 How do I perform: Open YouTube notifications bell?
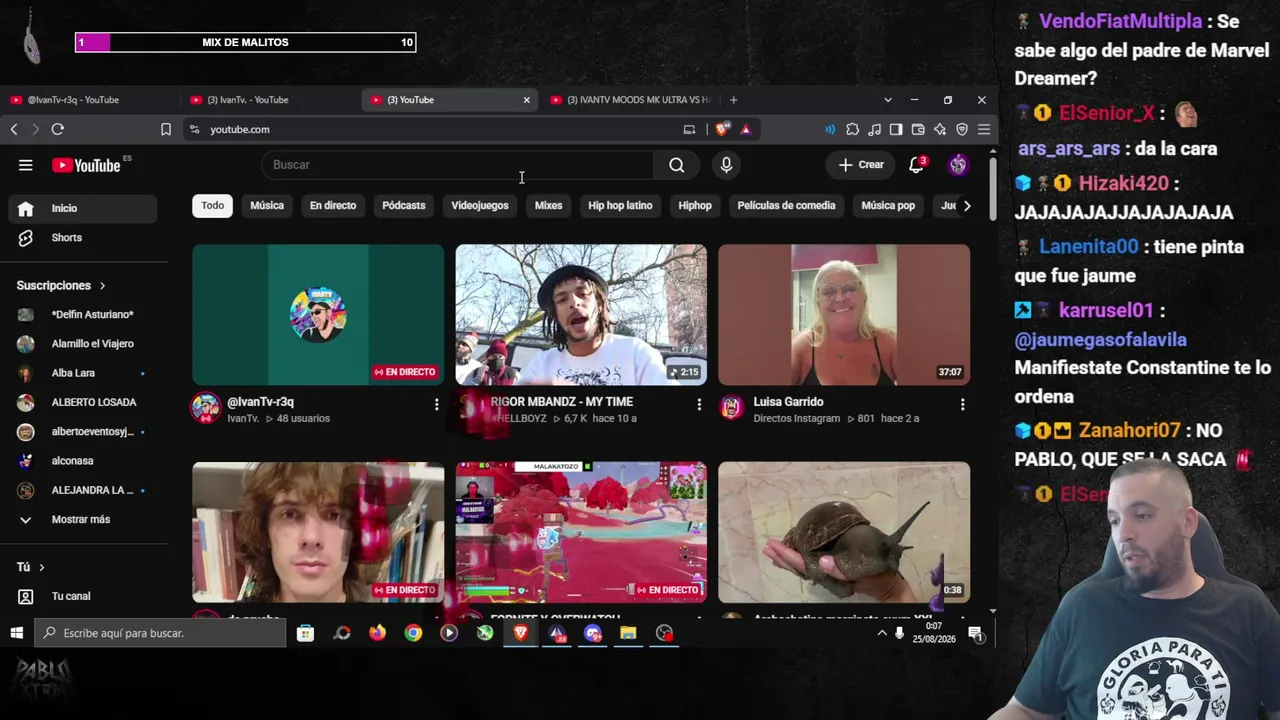[x=916, y=165]
